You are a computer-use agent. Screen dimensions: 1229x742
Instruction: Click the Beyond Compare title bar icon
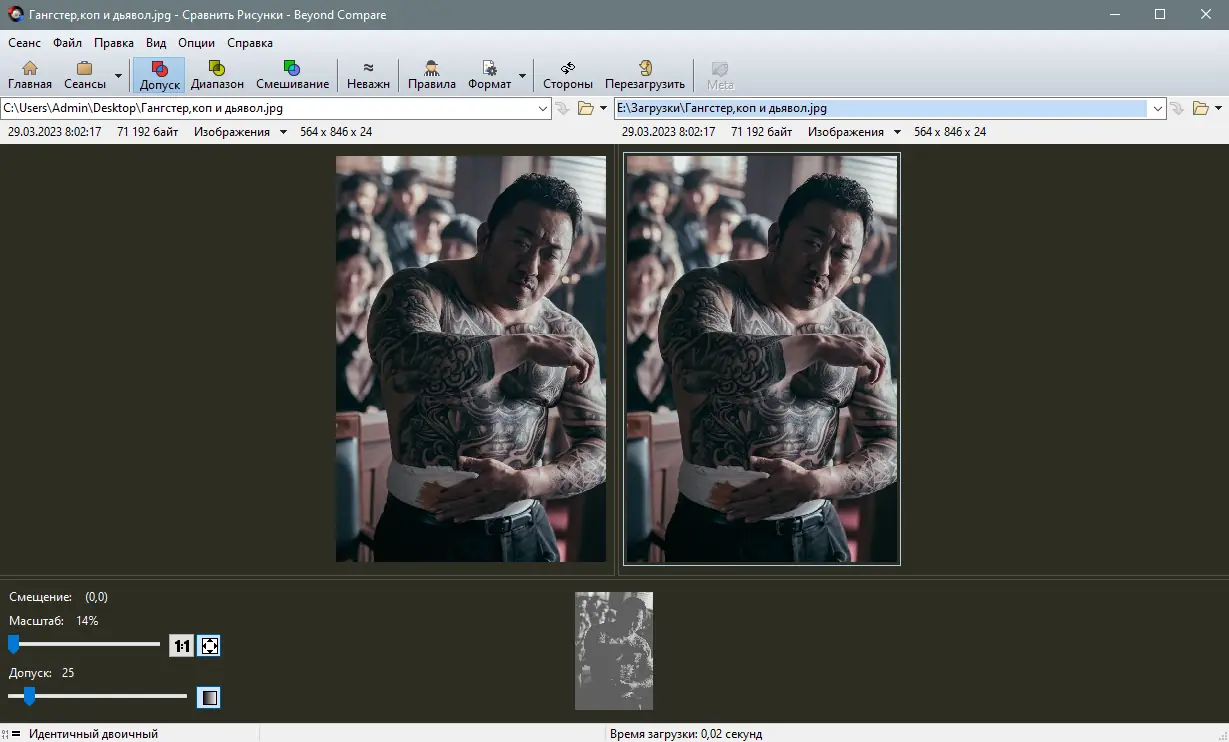pyautogui.click(x=15, y=15)
